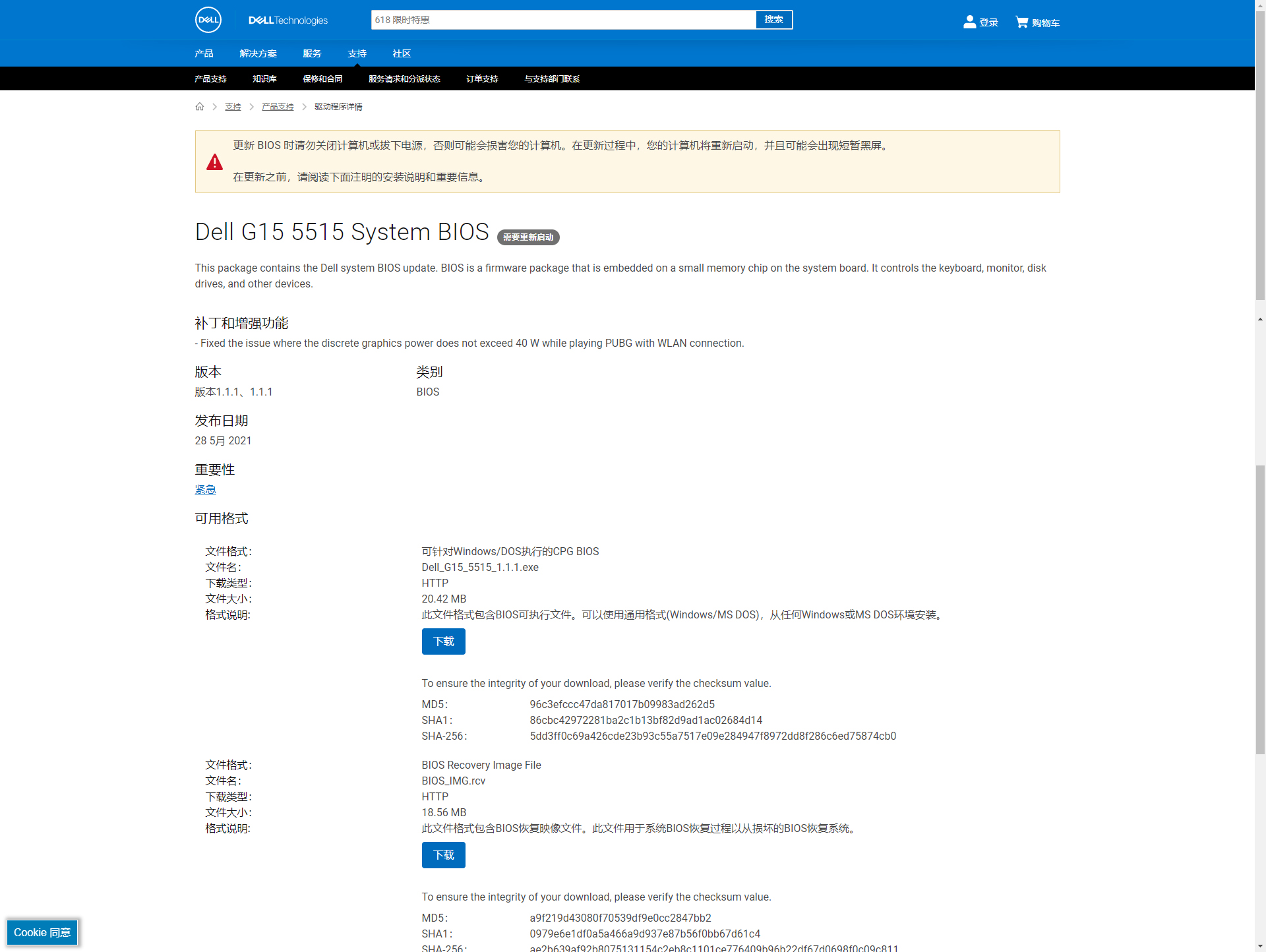Open the shopping cart icon

1021,22
